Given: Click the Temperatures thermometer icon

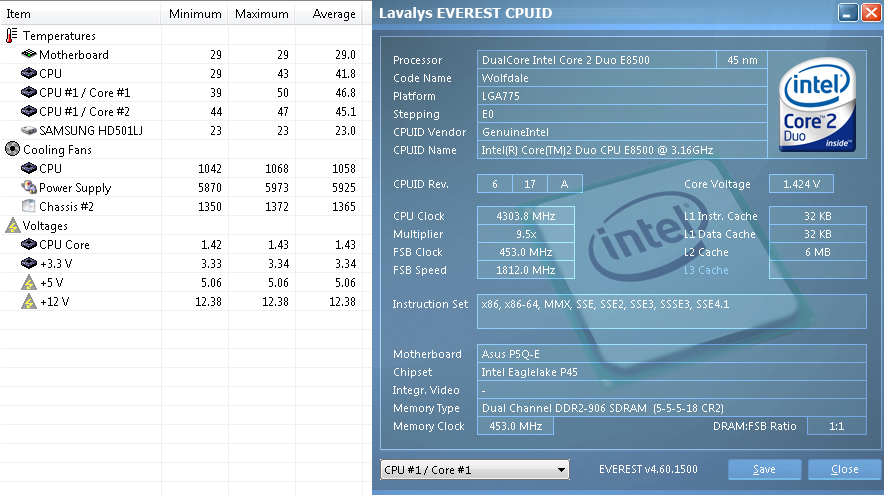Looking at the screenshot, I should click(x=11, y=36).
